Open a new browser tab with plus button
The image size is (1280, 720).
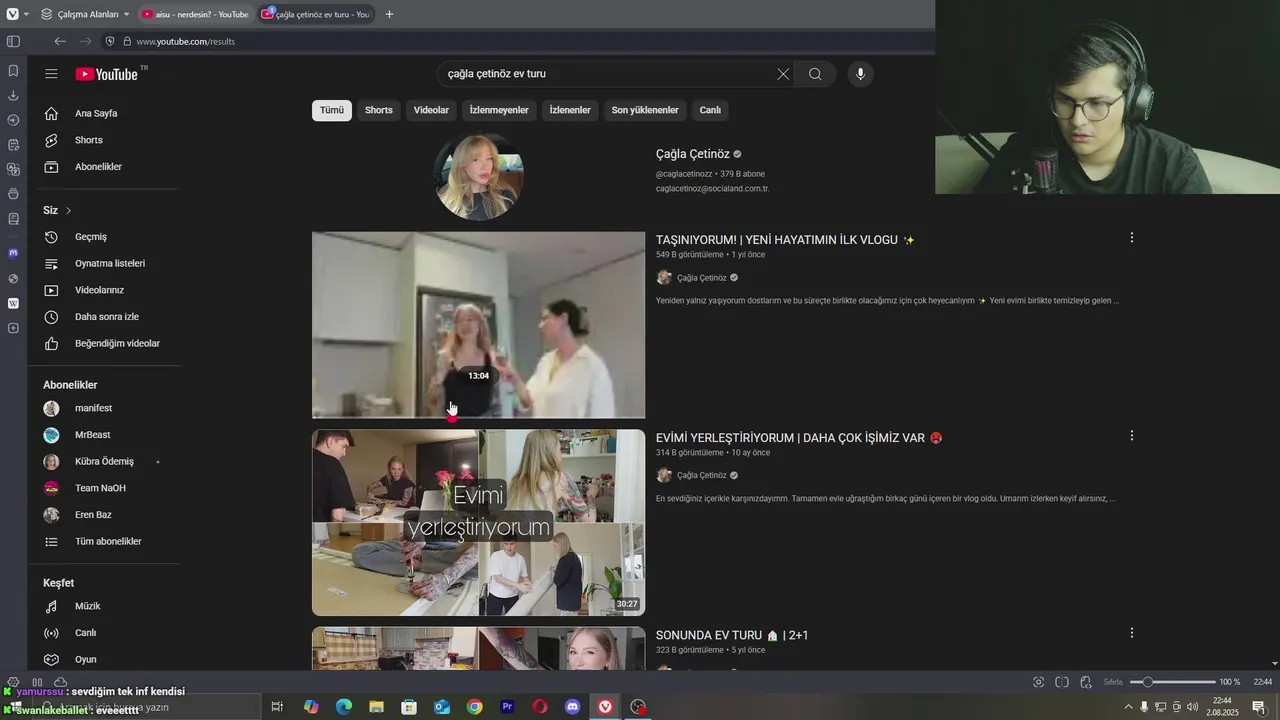(389, 14)
